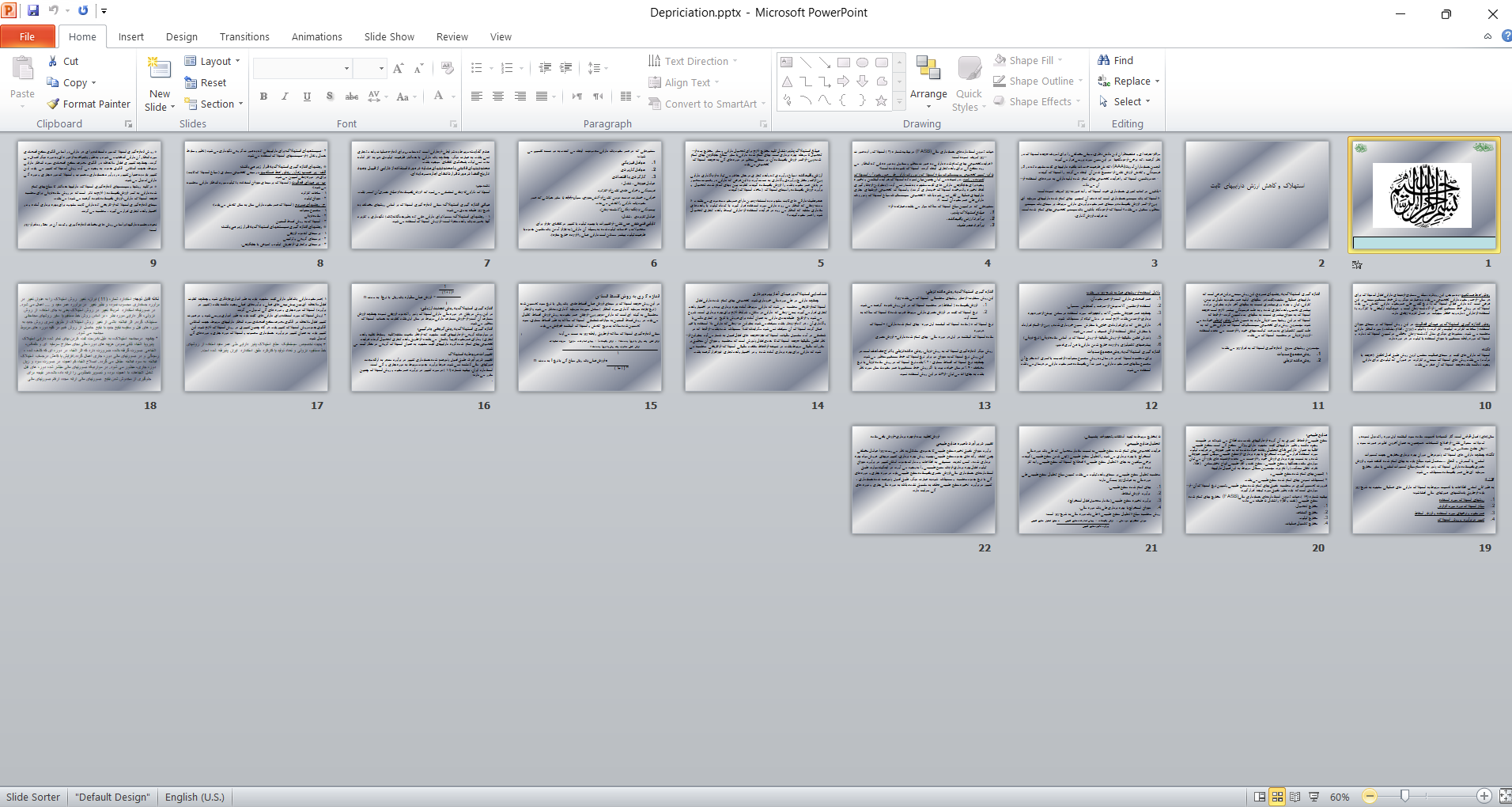This screenshot has width=1512, height=807.
Task: Click Decrease Font Size icon
Action: [x=419, y=68]
